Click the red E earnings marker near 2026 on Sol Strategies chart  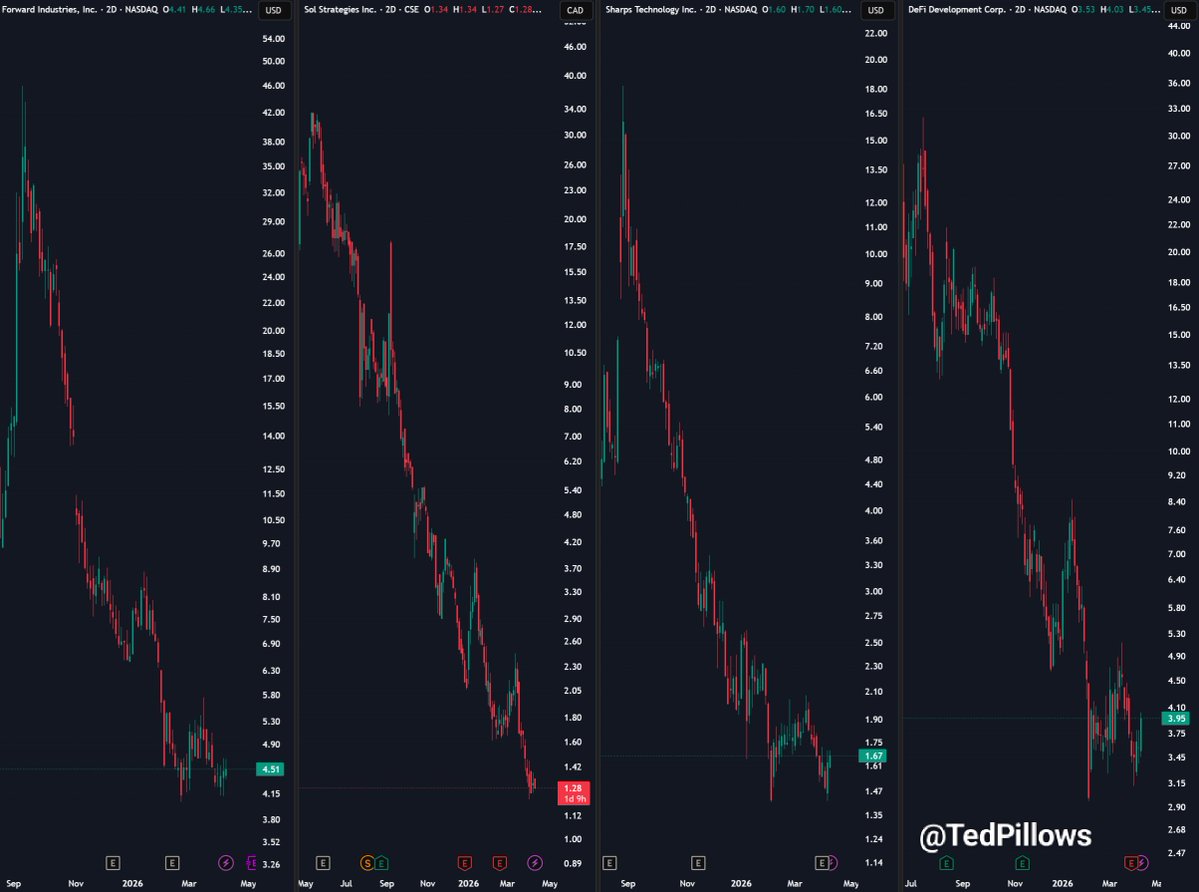point(464,863)
